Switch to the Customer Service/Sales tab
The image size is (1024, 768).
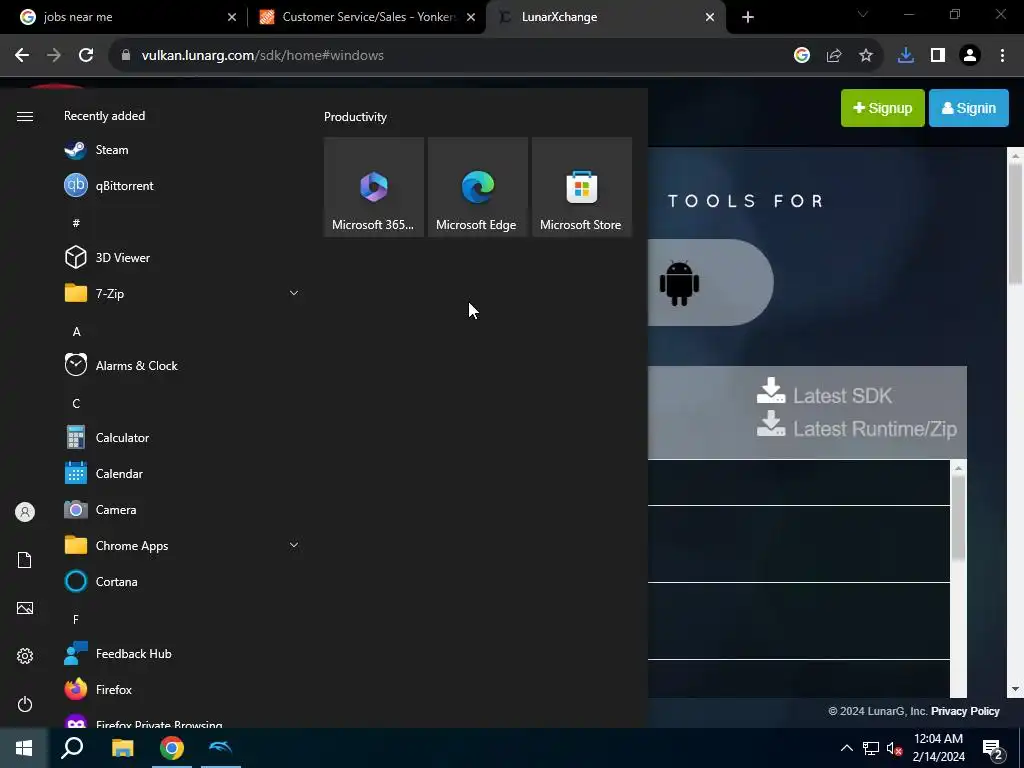coord(369,17)
